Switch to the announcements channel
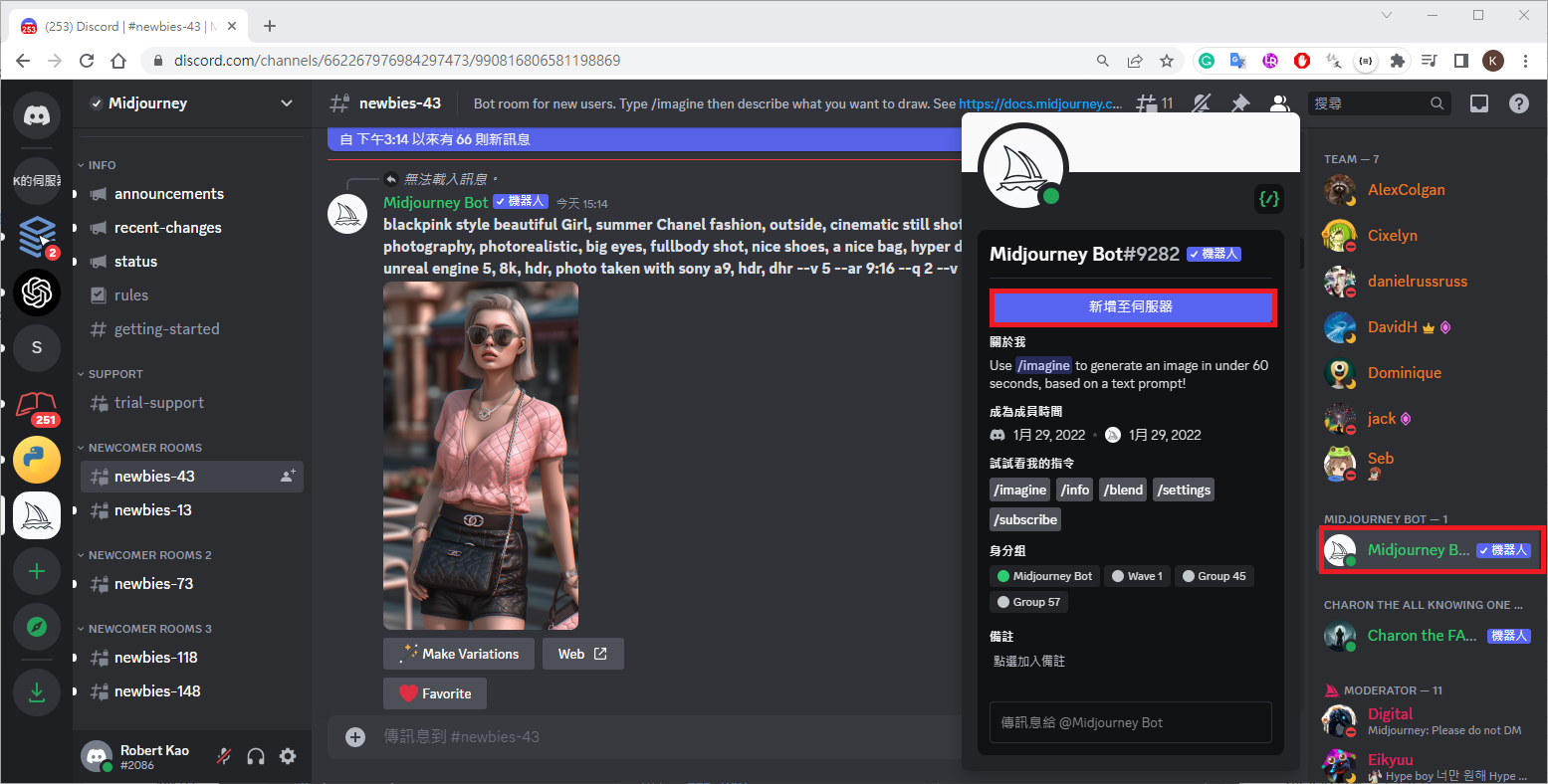This screenshot has width=1548, height=784. coord(168,194)
